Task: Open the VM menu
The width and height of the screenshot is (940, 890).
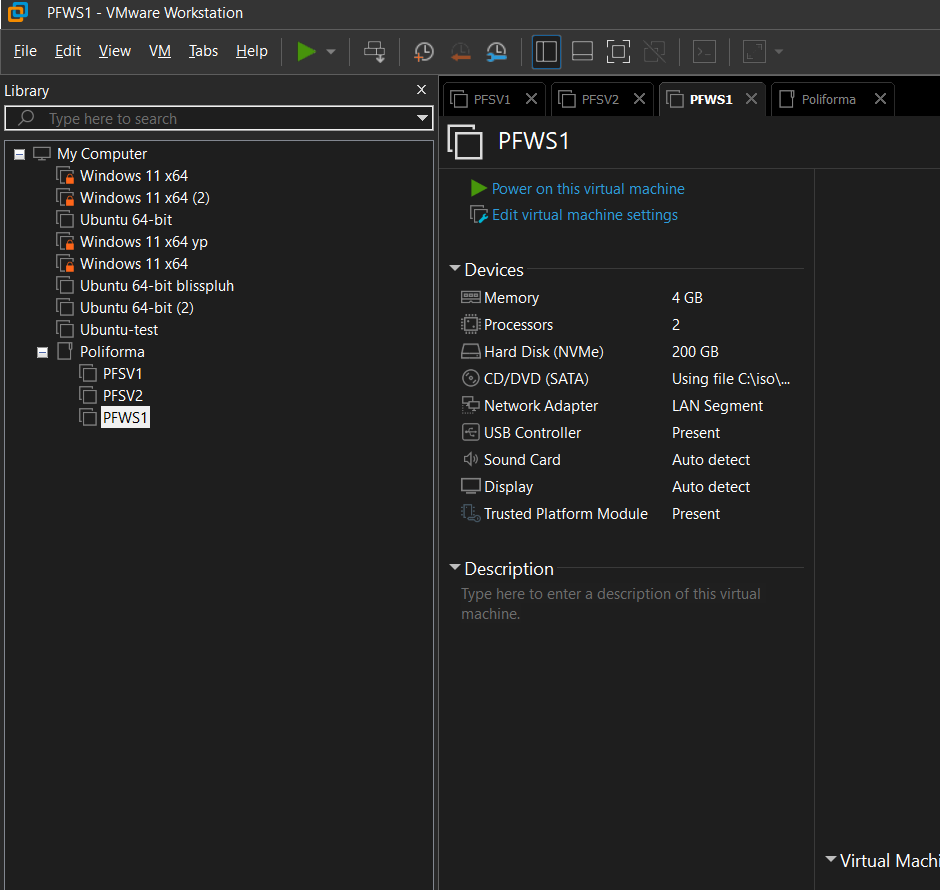Action: (x=159, y=51)
